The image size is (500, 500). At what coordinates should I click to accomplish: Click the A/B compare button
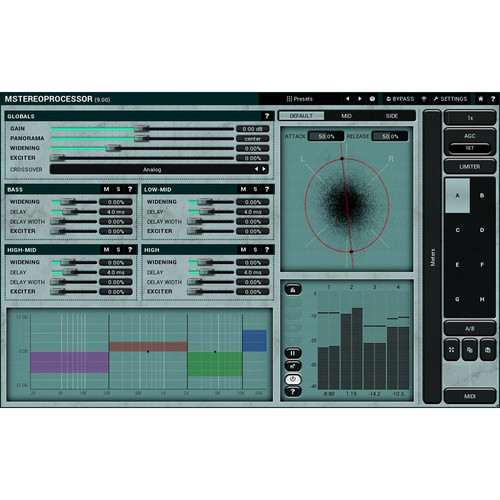[x=470, y=329]
